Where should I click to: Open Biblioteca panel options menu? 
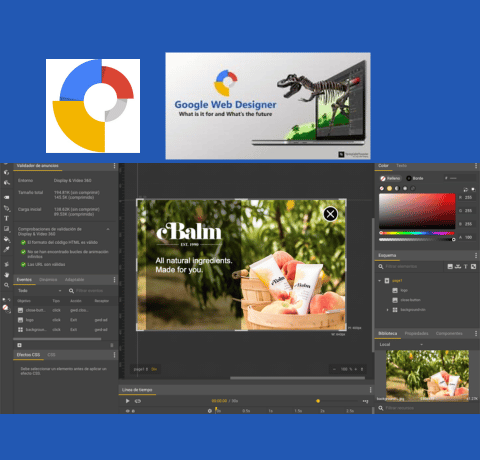pos(476,333)
